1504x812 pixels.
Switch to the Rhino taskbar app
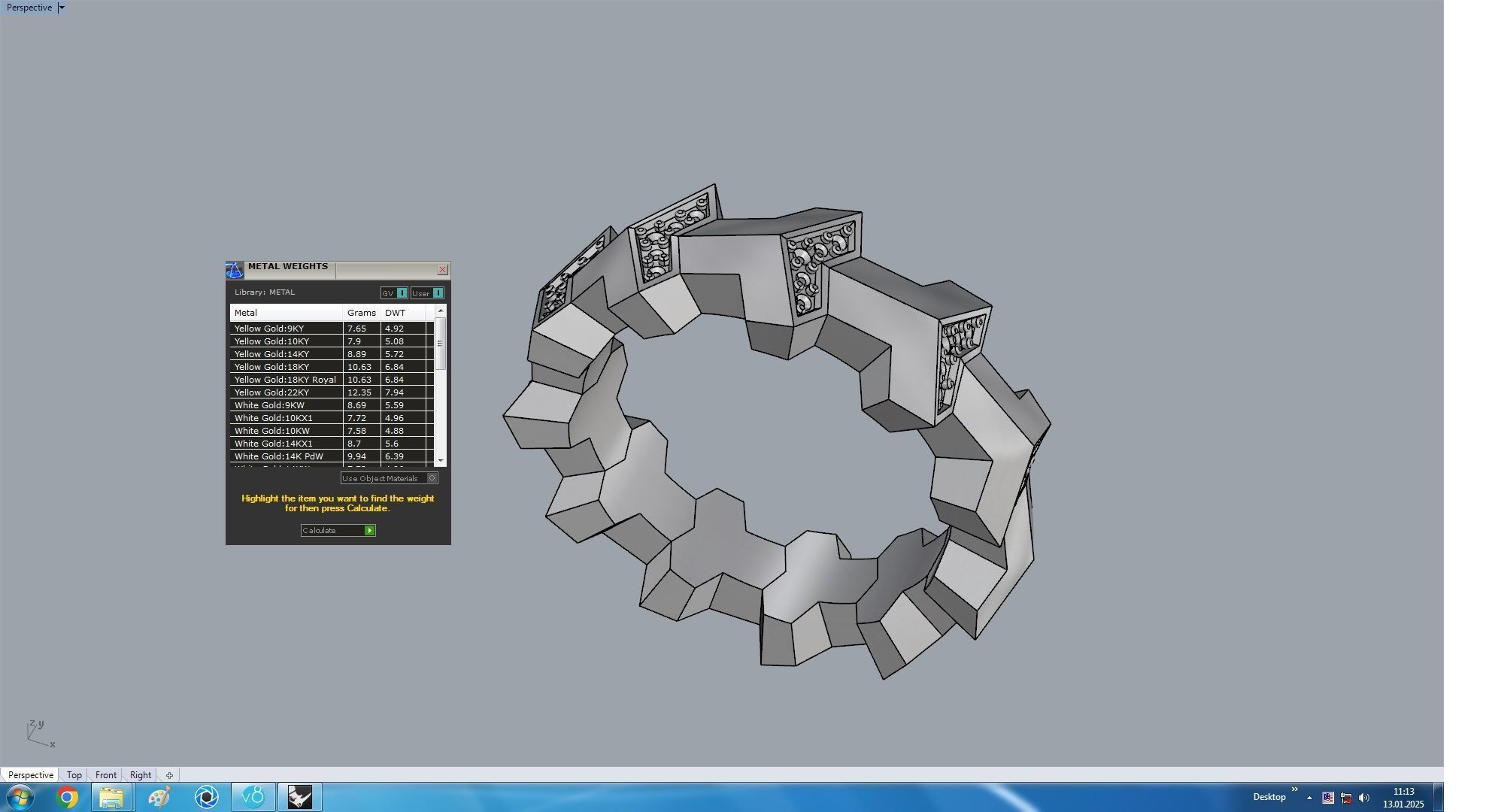pos(300,797)
